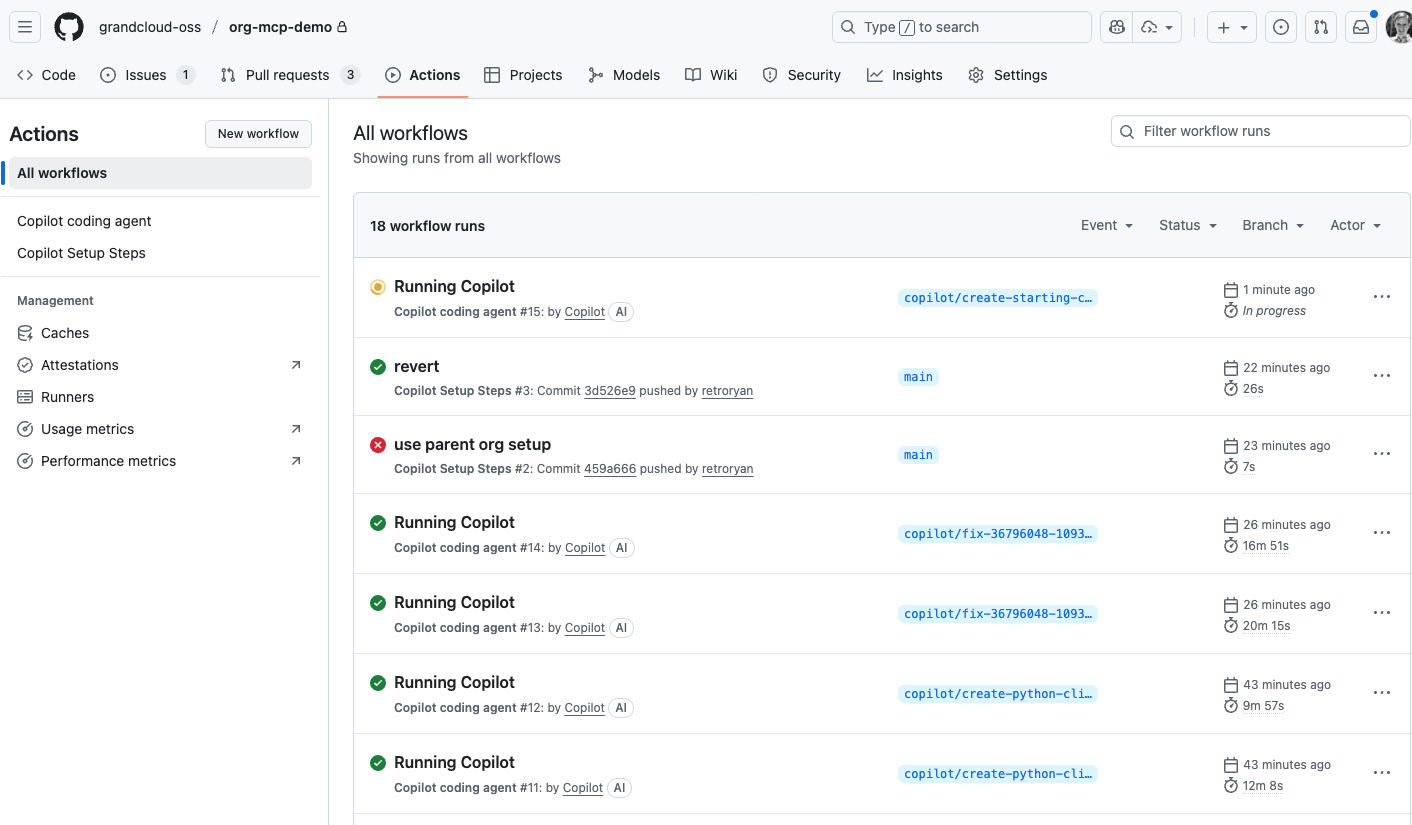
Task: Expand the Status filter dropdown
Action: 1188,225
